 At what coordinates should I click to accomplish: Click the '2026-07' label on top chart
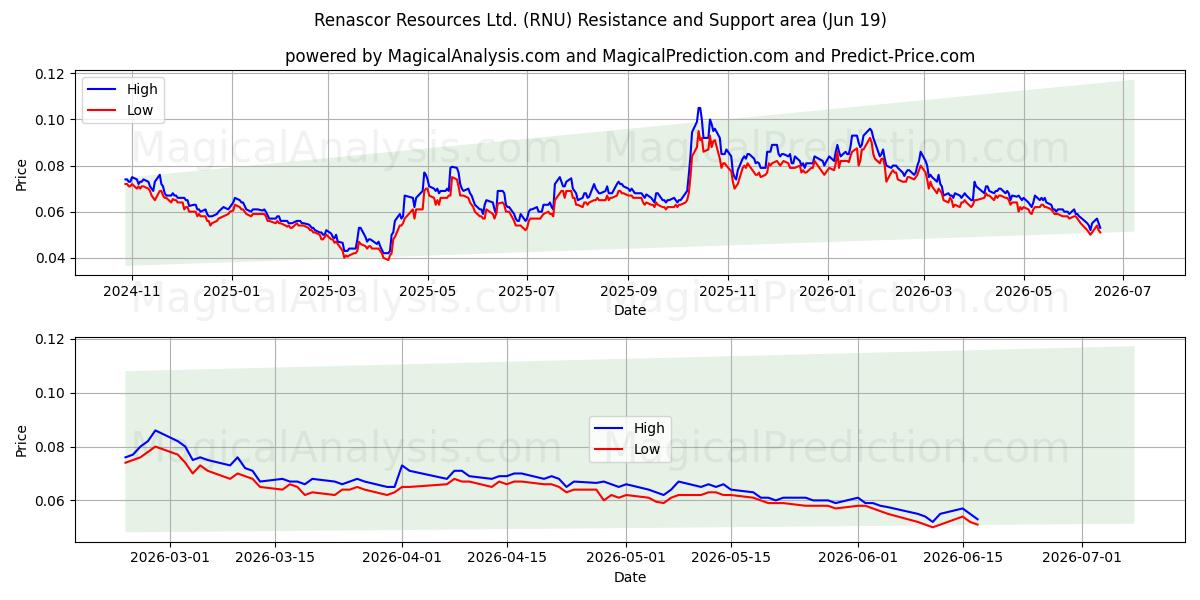[x=1122, y=291]
